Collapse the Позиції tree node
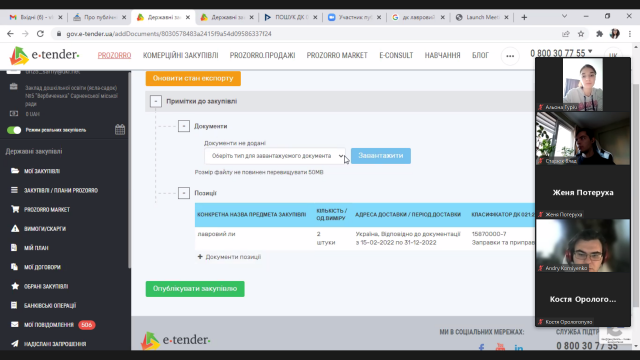Screen dimensions: 640x360 [184, 193]
